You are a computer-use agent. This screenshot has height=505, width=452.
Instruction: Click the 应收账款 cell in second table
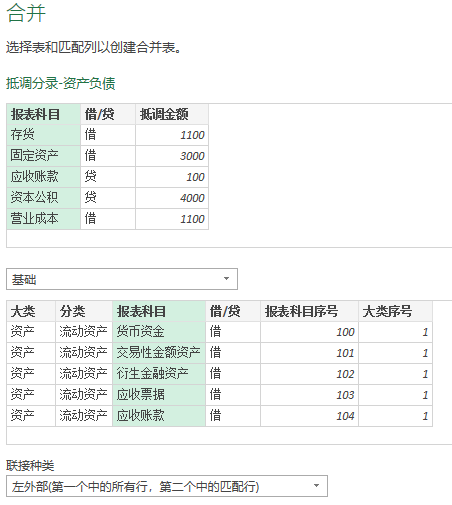click(x=159, y=416)
